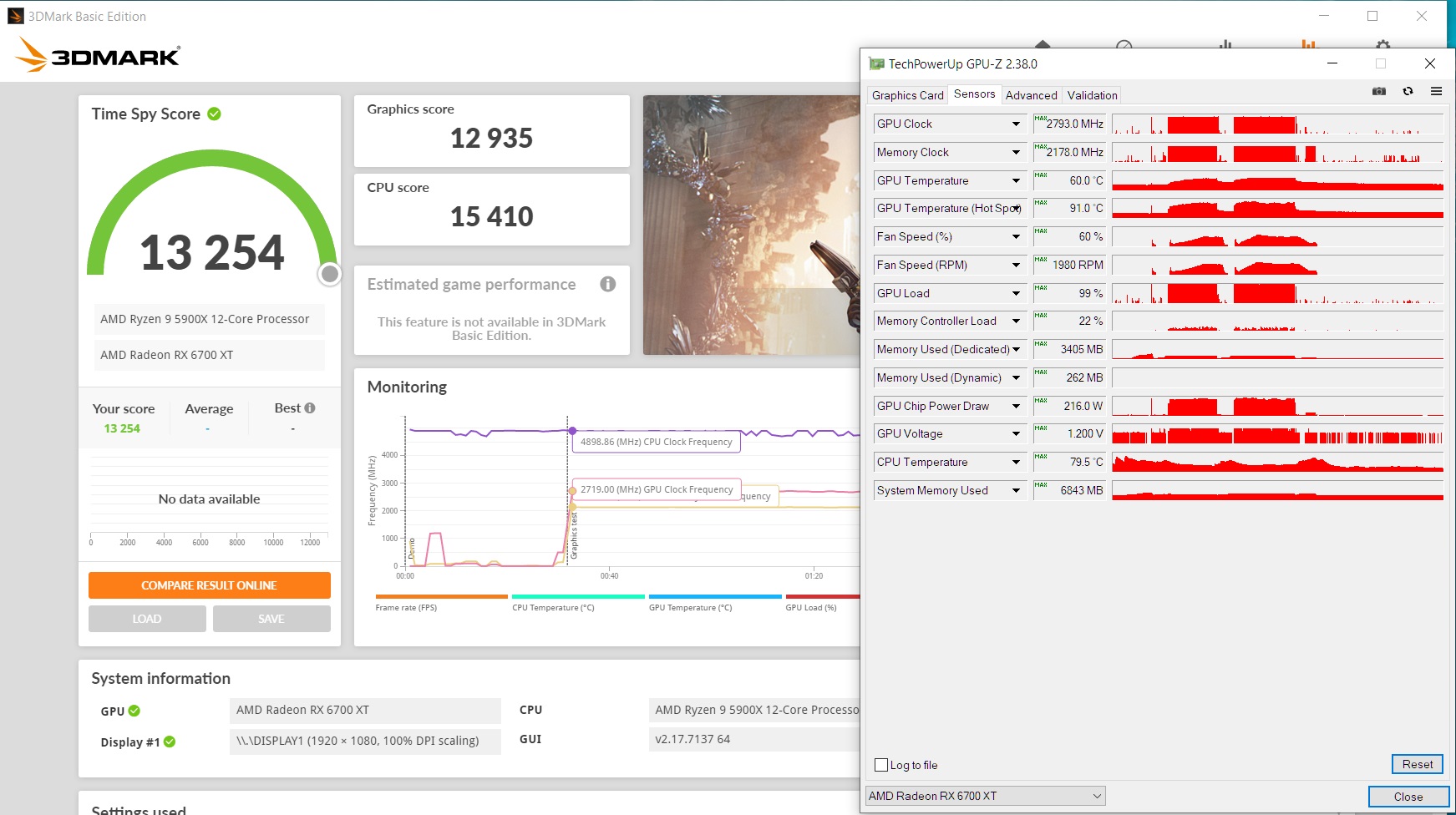Click the green 13 254 under Your score
The height and width of the screenshot is (815, 1456).
122,428
